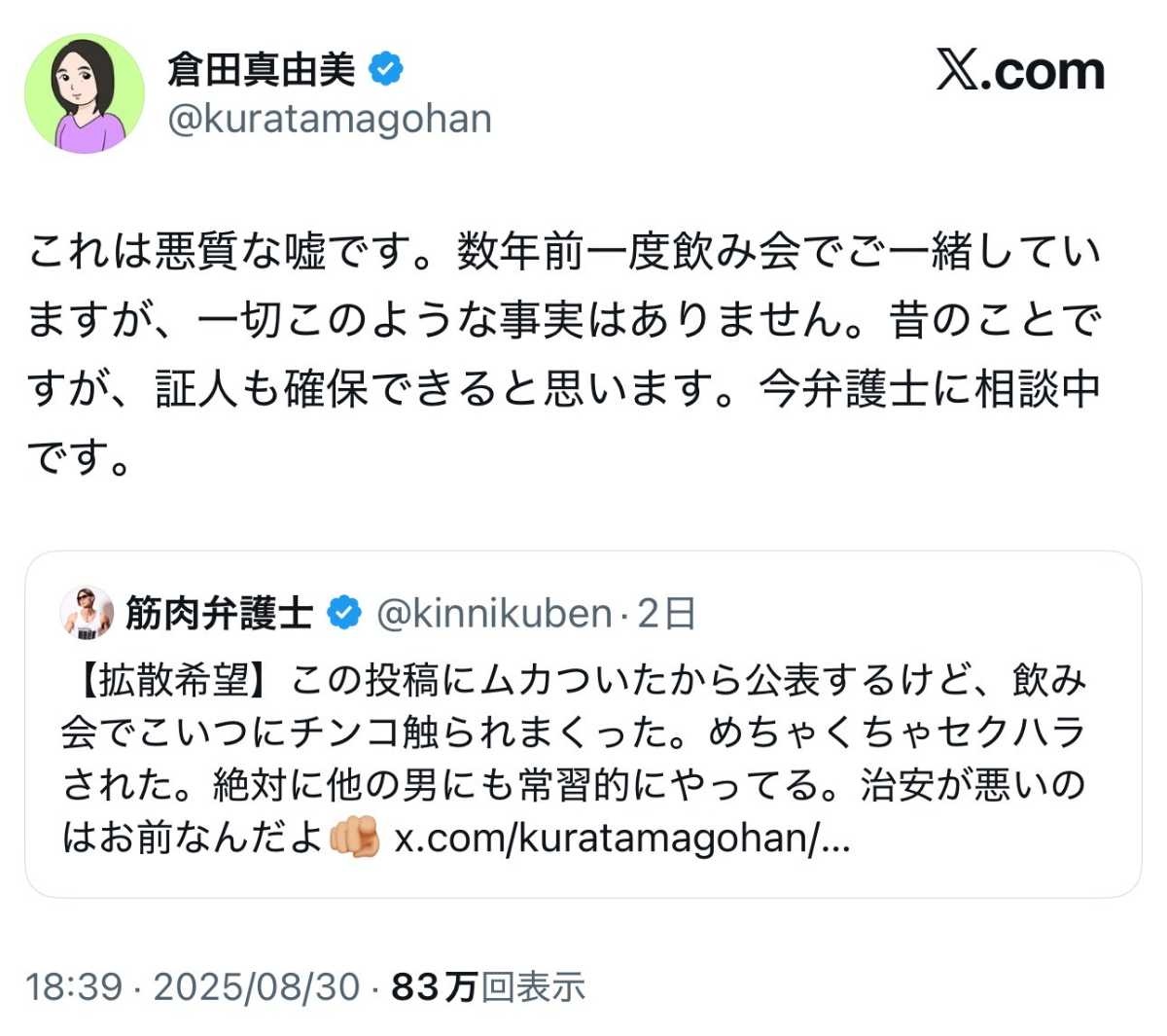Open the 83万回表示 view count
The image size is (1167, 1036).
tap(488, 986)
